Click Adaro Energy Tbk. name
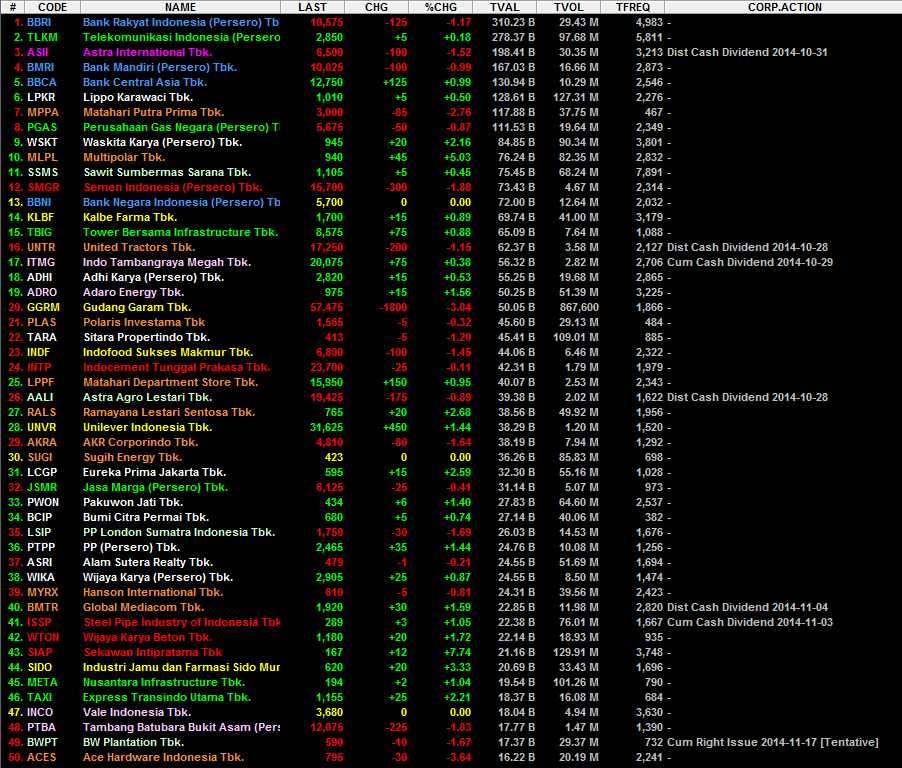 pos(133,292)
